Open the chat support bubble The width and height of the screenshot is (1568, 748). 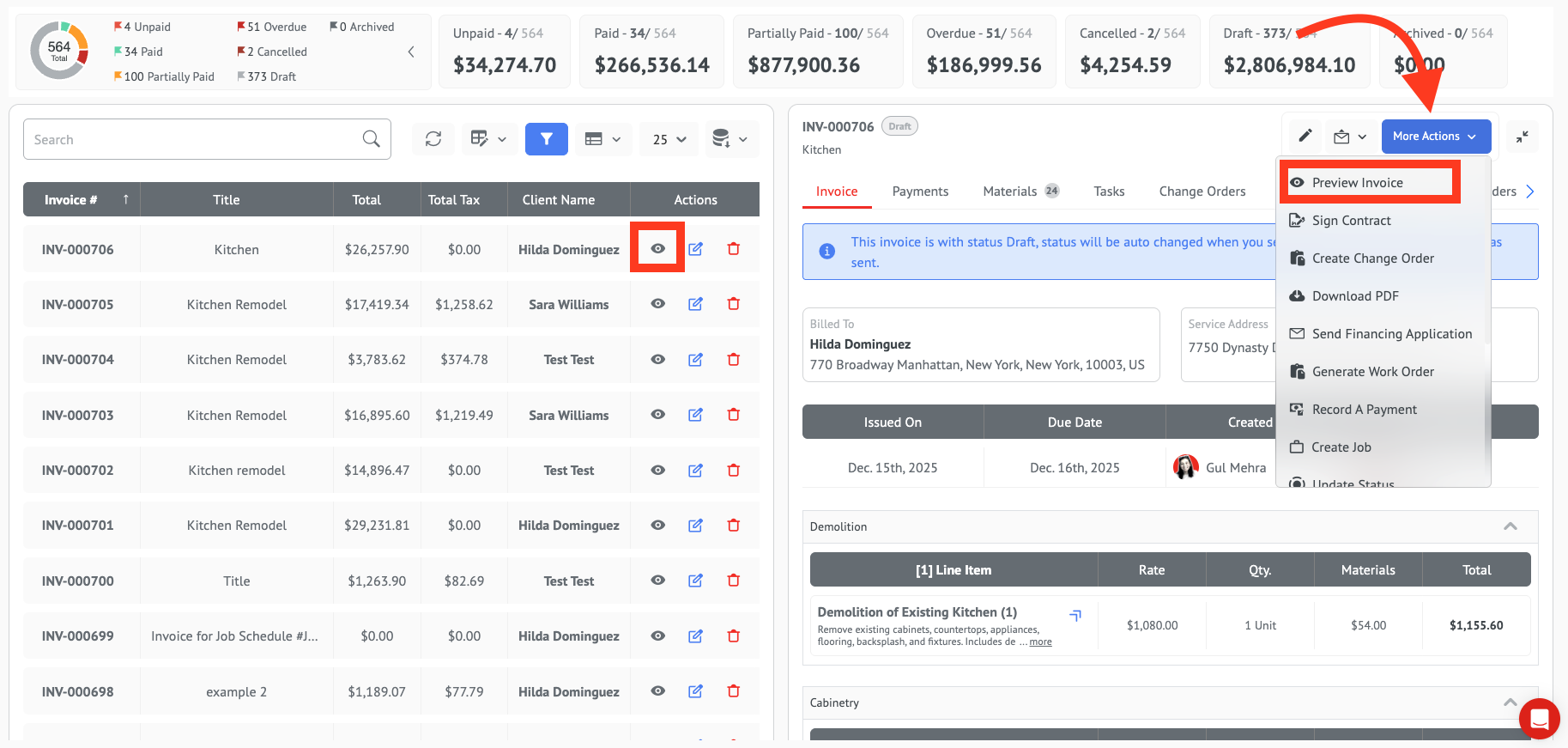point(1539,719)
